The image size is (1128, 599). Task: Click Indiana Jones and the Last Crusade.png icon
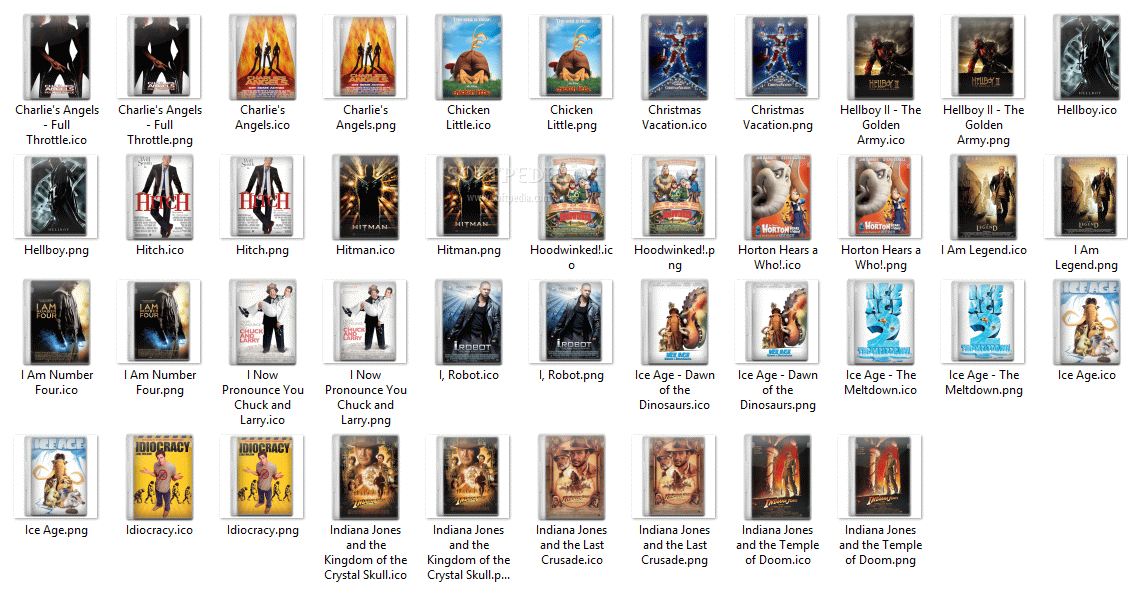coord(674,476)
